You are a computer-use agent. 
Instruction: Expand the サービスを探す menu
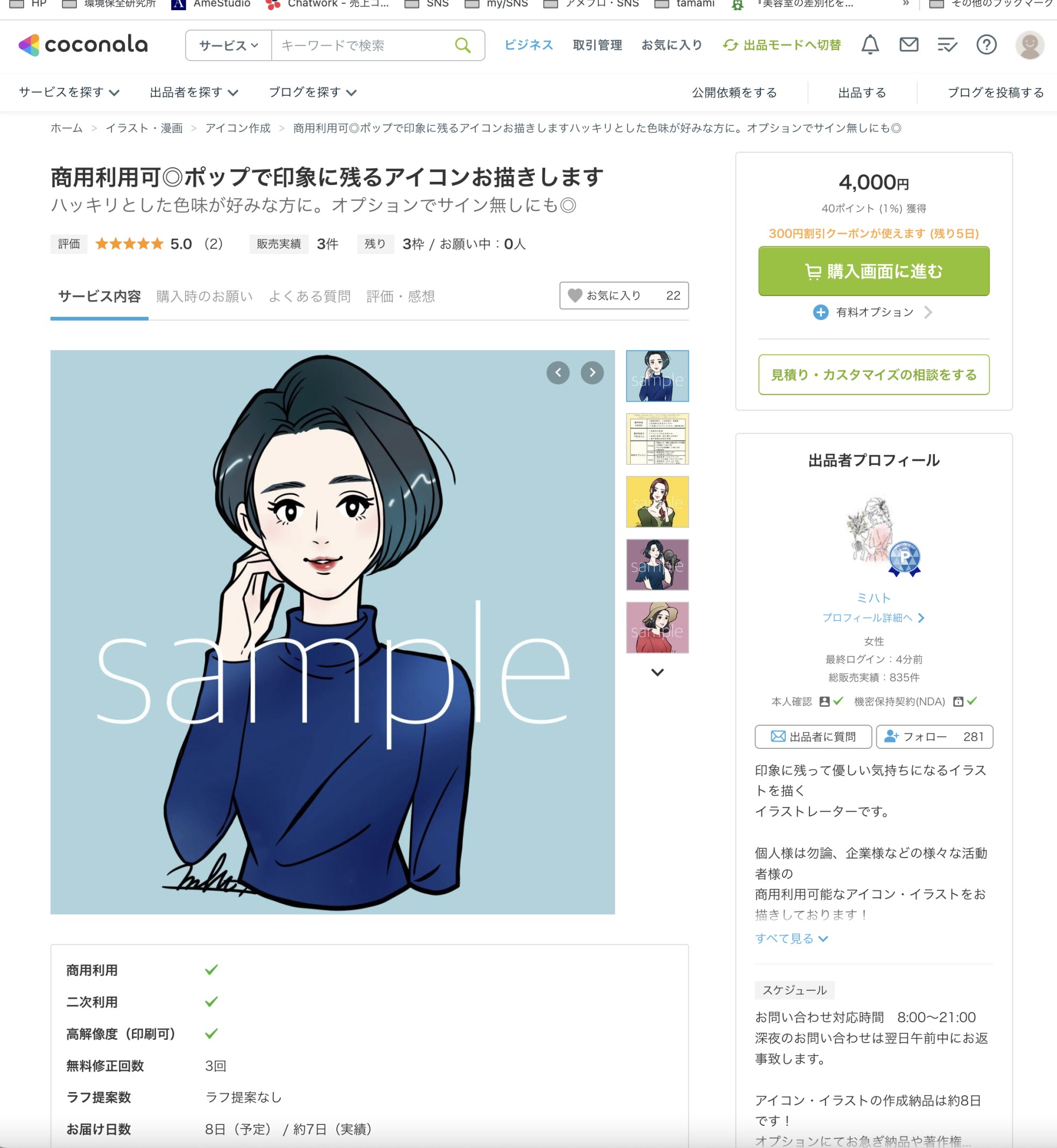tap(69, 92)
